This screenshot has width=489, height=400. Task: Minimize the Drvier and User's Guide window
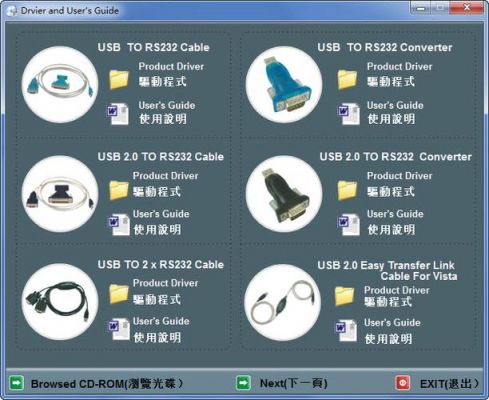(x=421, y=8)
